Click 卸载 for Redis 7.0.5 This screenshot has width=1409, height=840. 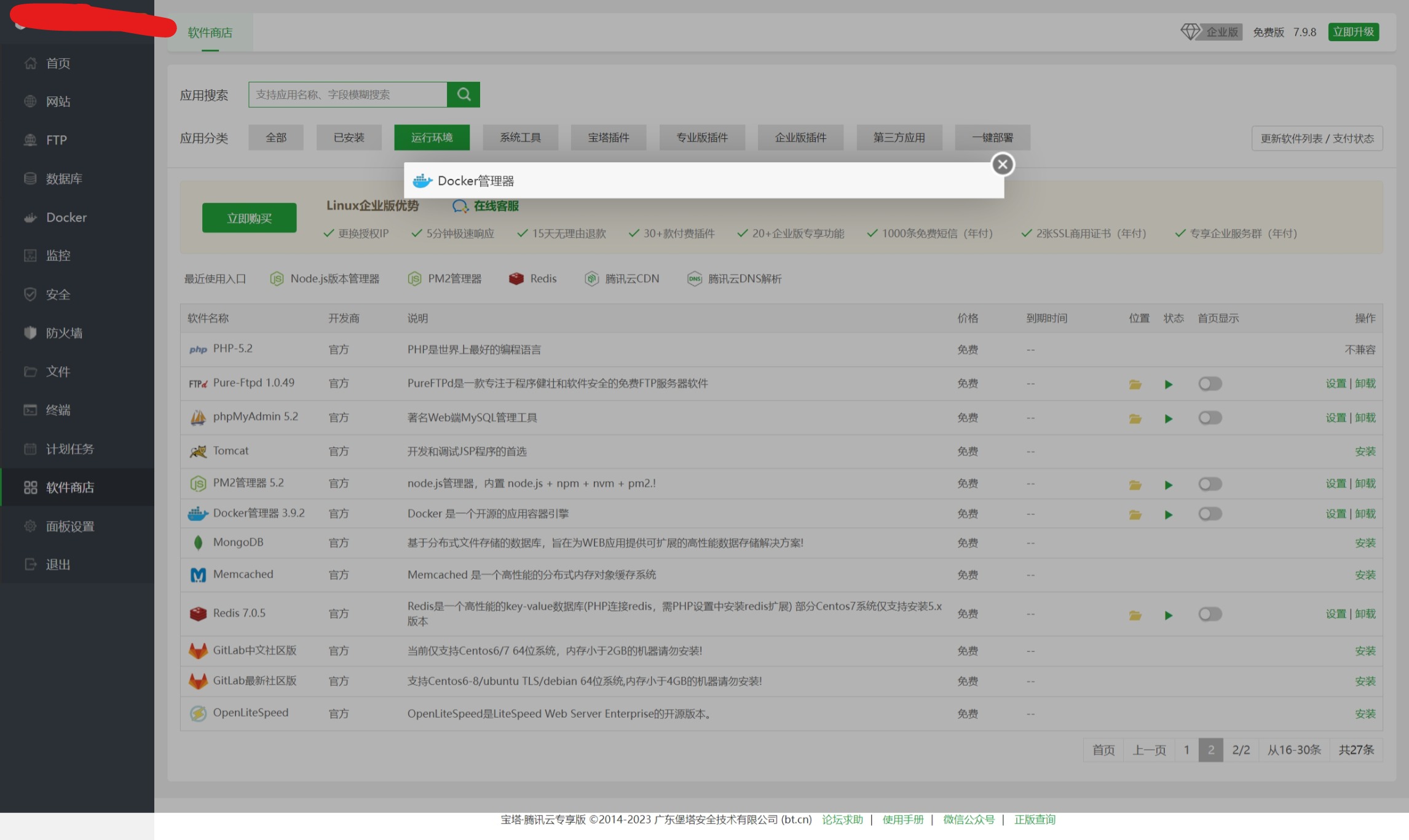point(1365,614)
